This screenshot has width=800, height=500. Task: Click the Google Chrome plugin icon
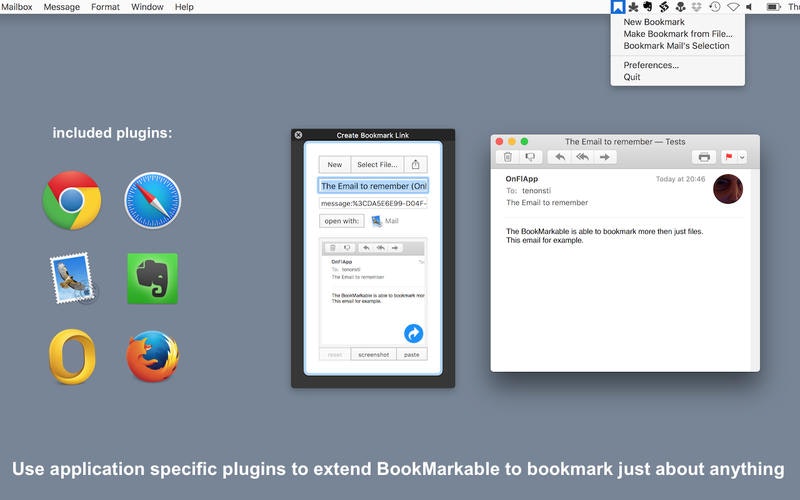click(71, 200)
